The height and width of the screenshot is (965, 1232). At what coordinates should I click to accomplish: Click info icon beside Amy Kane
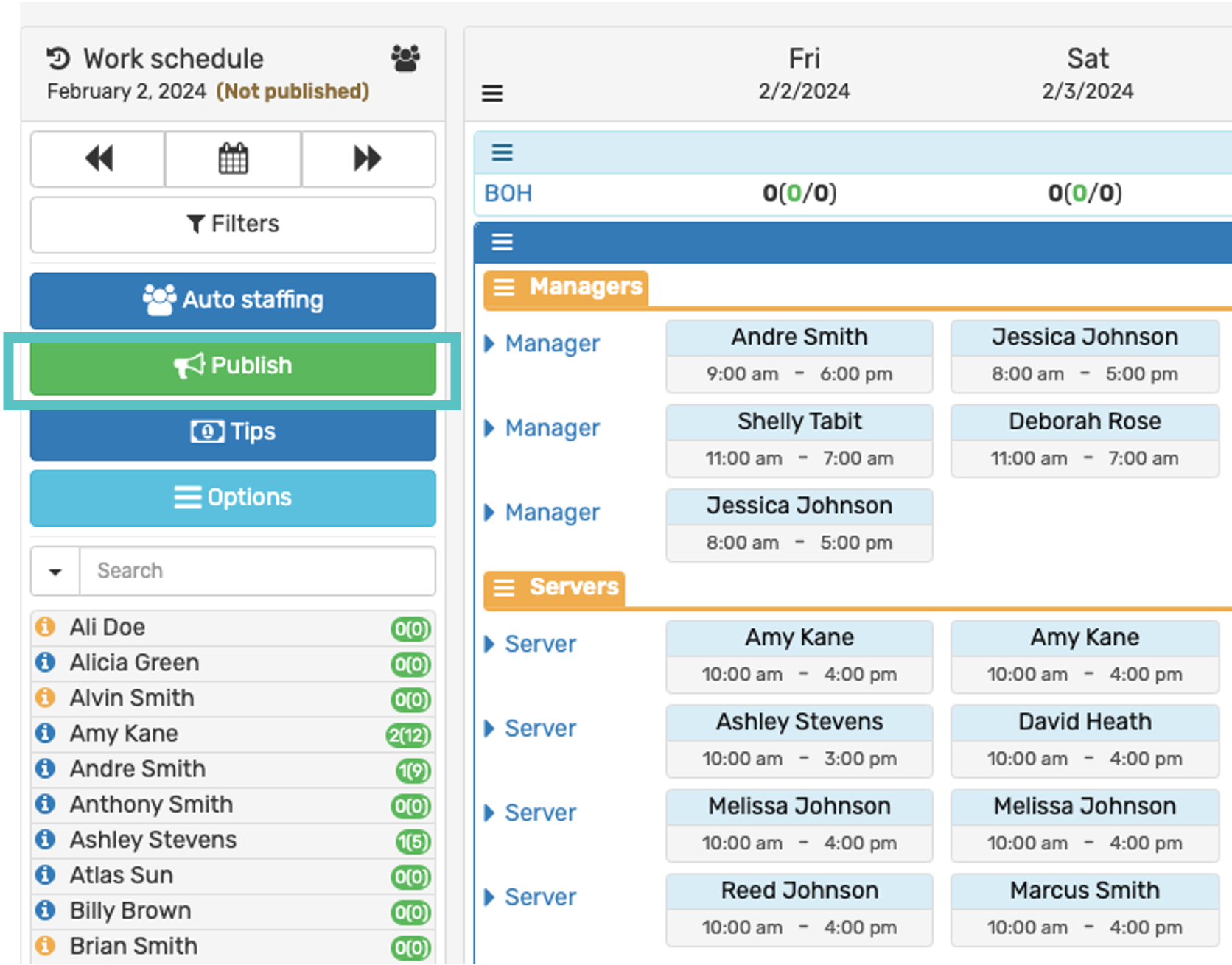(46, 733)
